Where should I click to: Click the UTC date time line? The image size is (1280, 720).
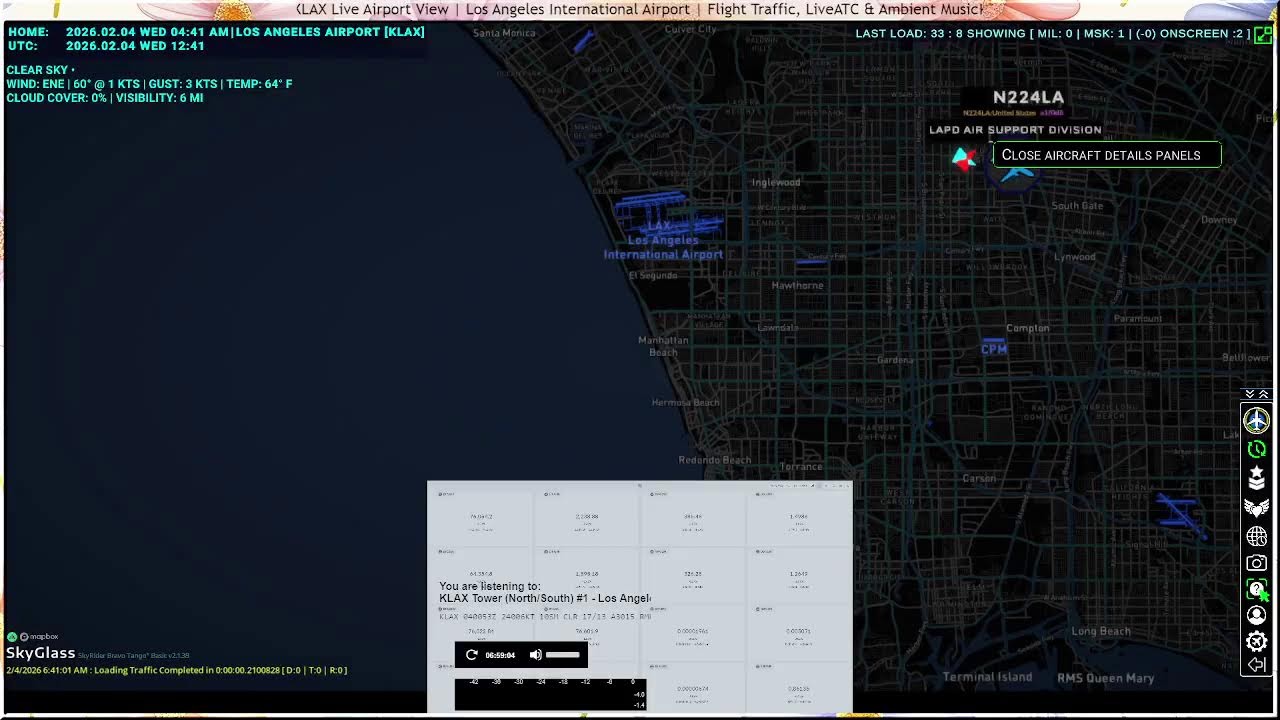[x=106, y=46]
